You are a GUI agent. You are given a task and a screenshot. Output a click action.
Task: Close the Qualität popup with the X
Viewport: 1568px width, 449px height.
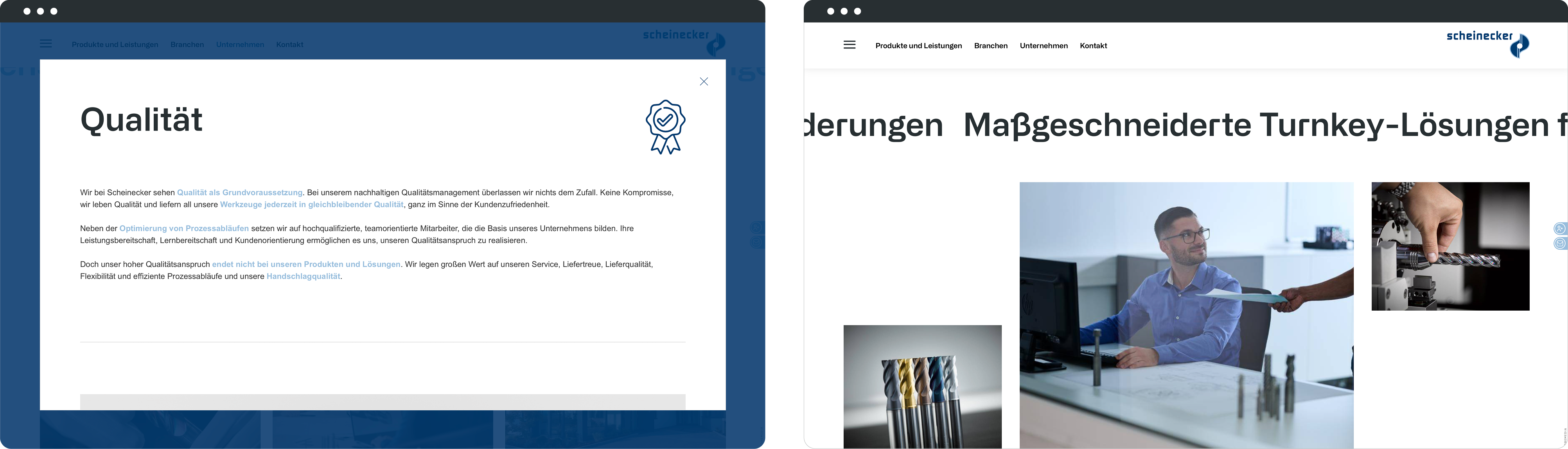tap(704, 82)
